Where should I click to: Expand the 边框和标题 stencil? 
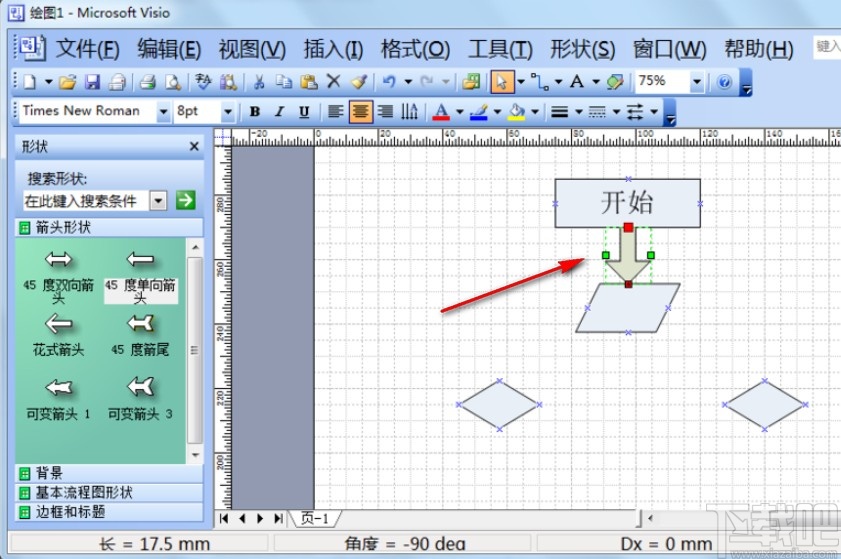[x=109, y=512]
